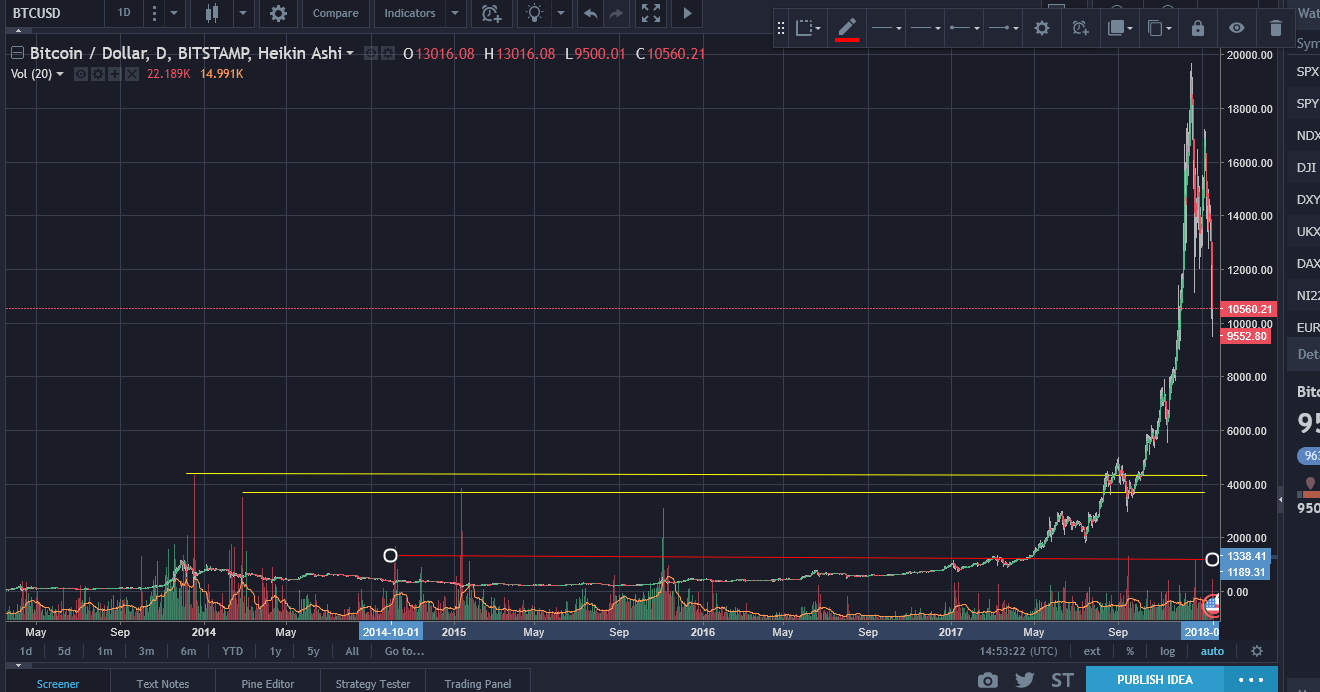Select the left endpoint of red trendline

(x=391, y=555)
